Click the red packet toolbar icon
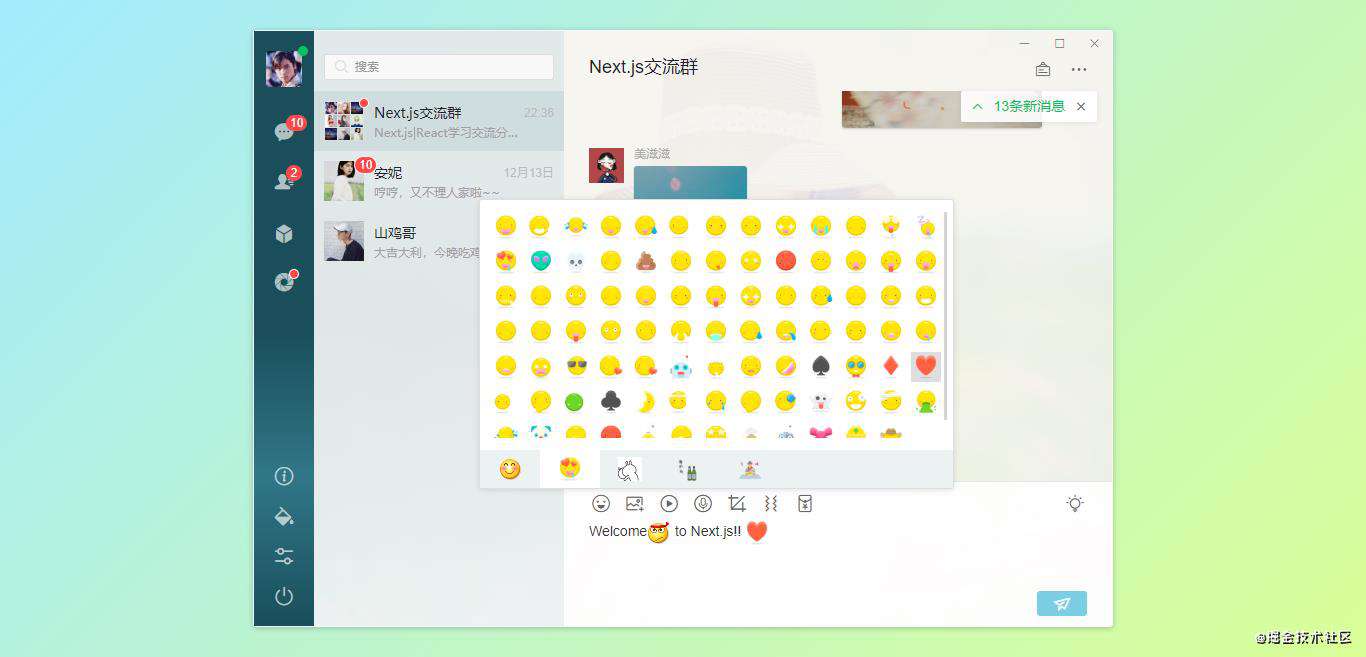 805,504
